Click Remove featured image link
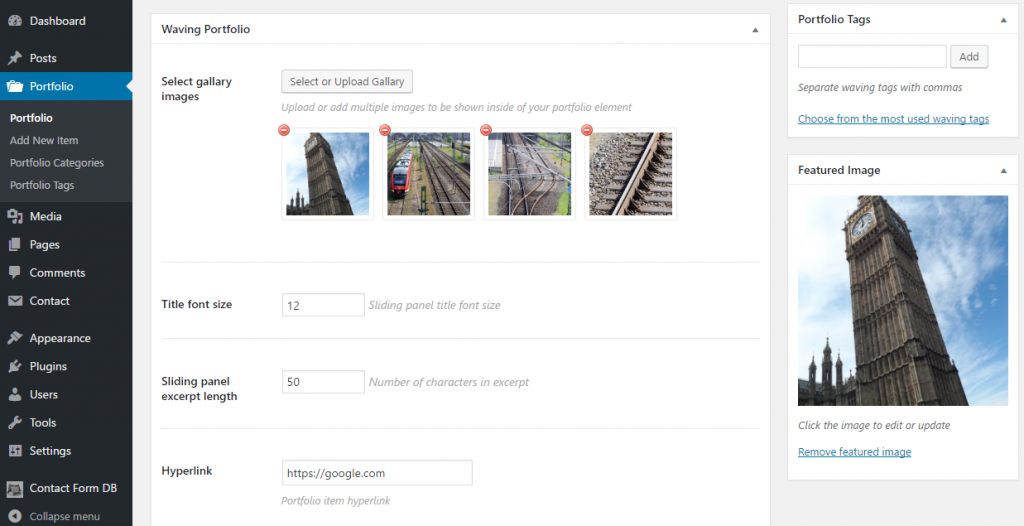Viewport: 1024px width, 526px height. (854, 452)
